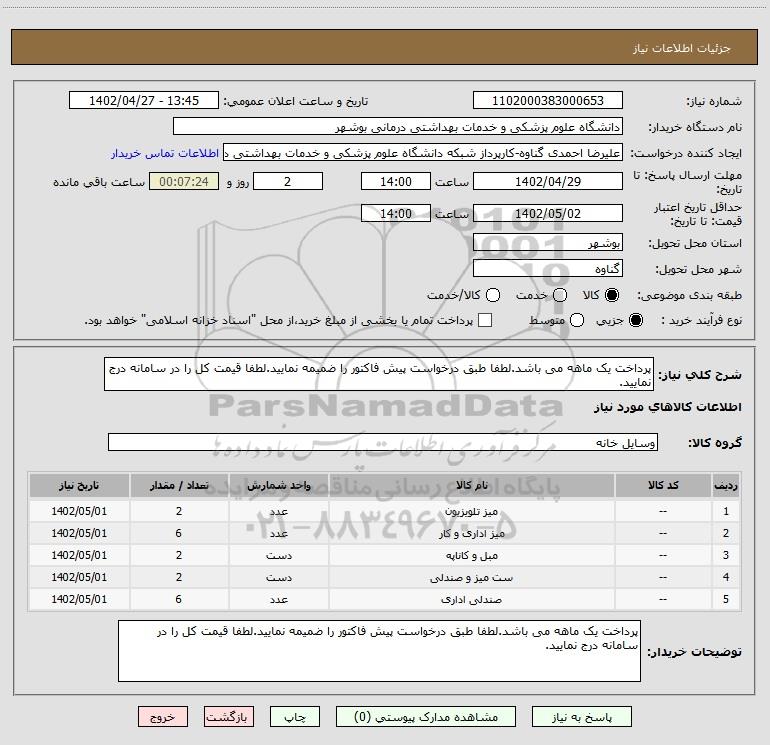Select the خدمت radio option
The height and width of the screenshot is (745, 770).
(x=560, y=296)
